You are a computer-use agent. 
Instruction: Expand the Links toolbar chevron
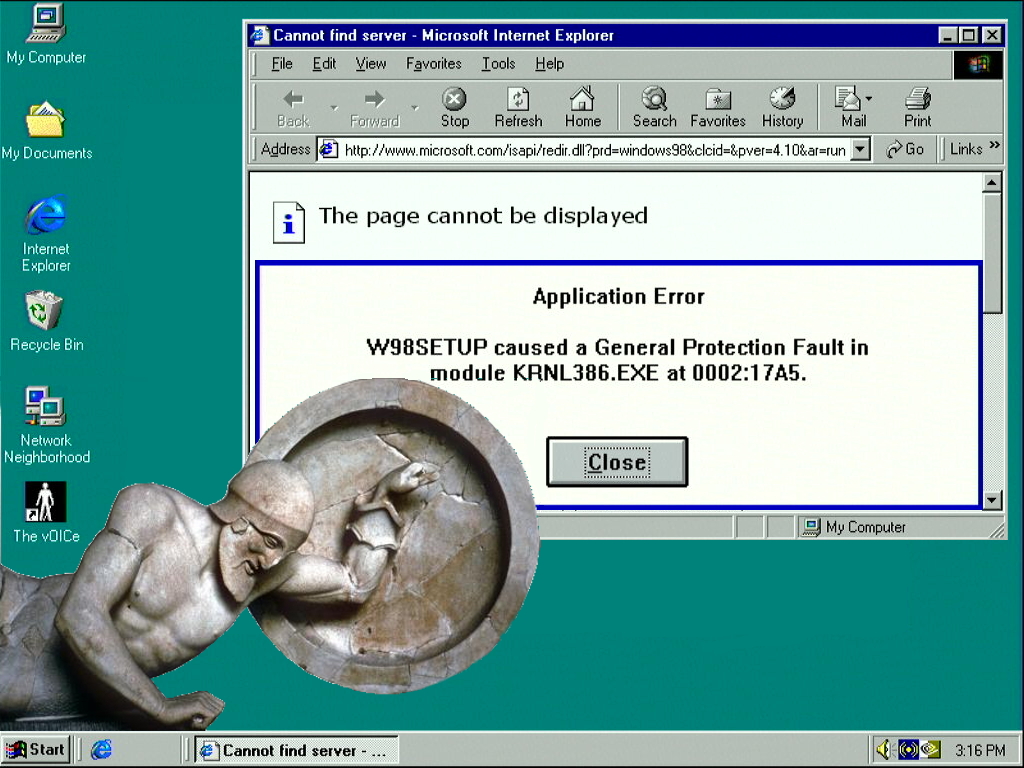[994, 147]
